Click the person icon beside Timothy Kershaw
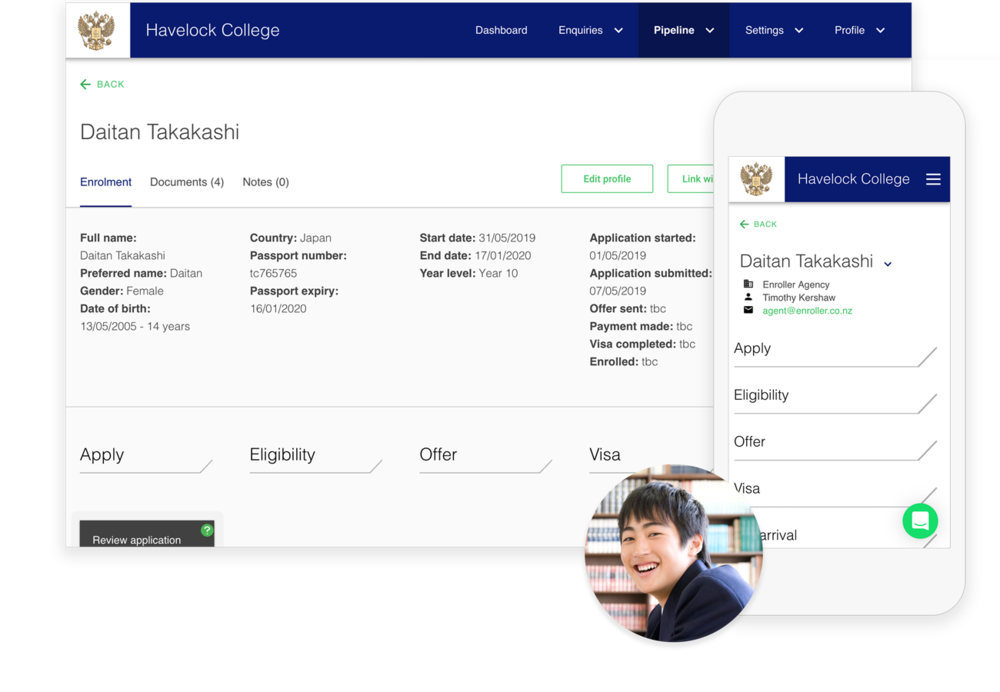The image size is (1000, 692). tap(748, 297)
